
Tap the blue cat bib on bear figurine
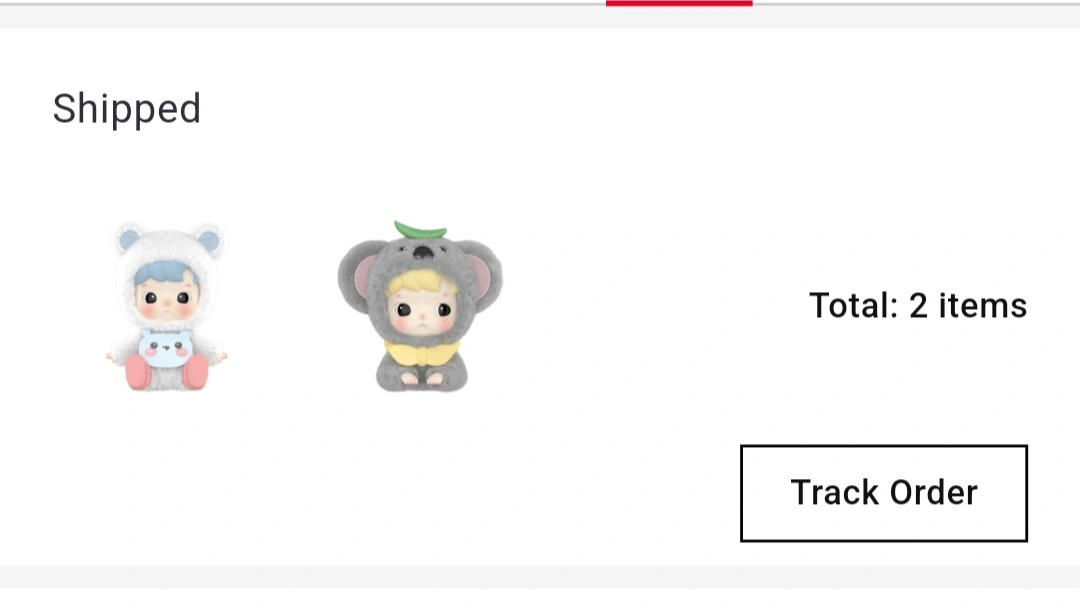pos(166,348)
